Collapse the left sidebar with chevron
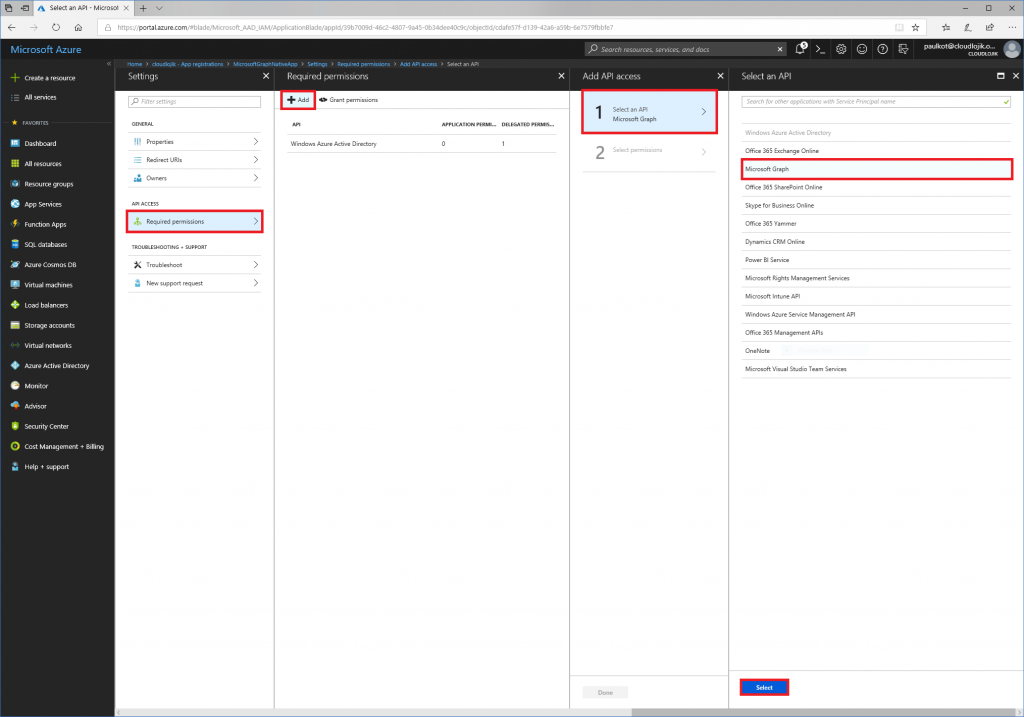 click(109, 64)
